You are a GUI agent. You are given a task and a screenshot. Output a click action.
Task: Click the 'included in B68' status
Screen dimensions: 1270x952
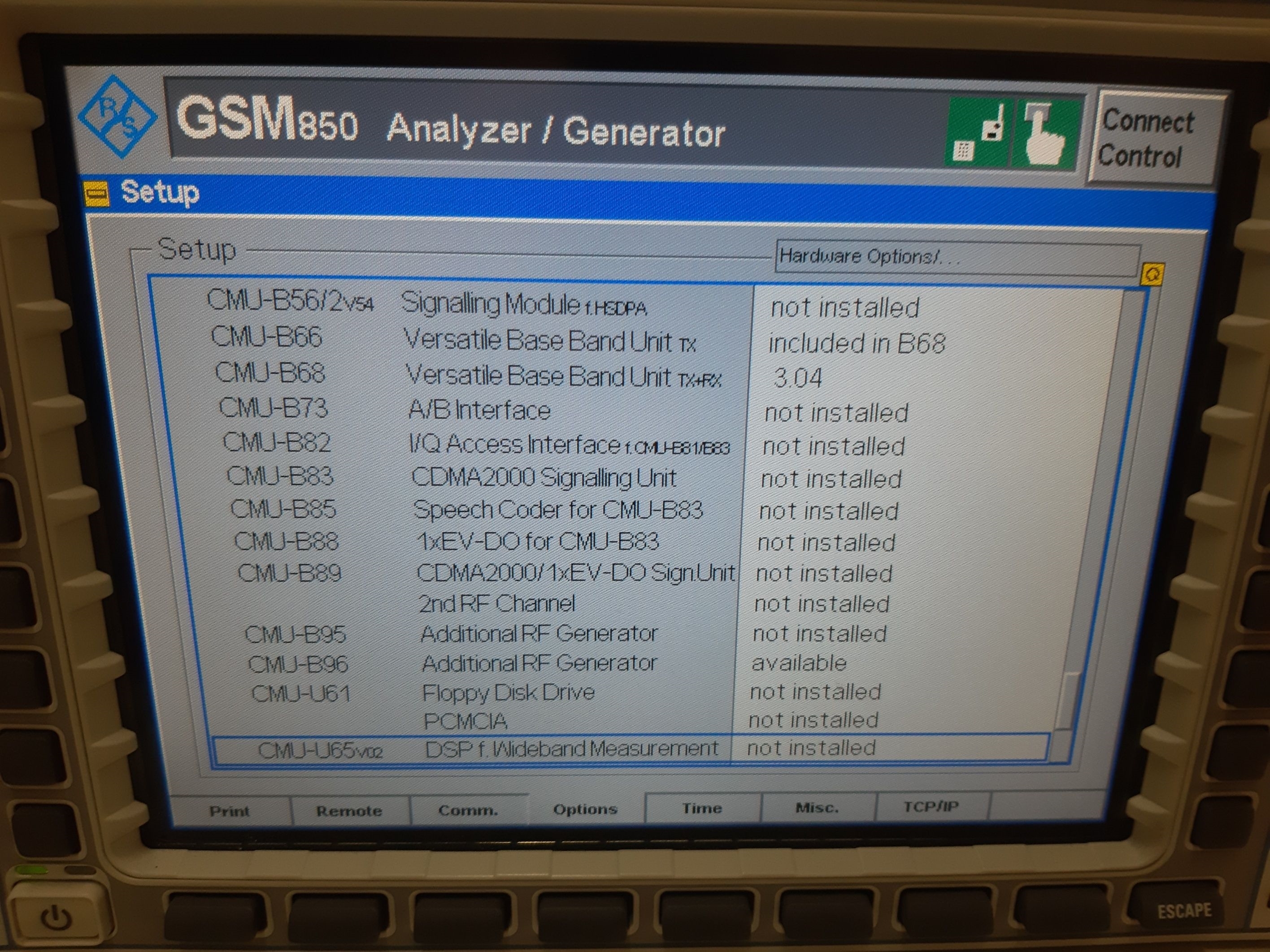tap(857, 343)
